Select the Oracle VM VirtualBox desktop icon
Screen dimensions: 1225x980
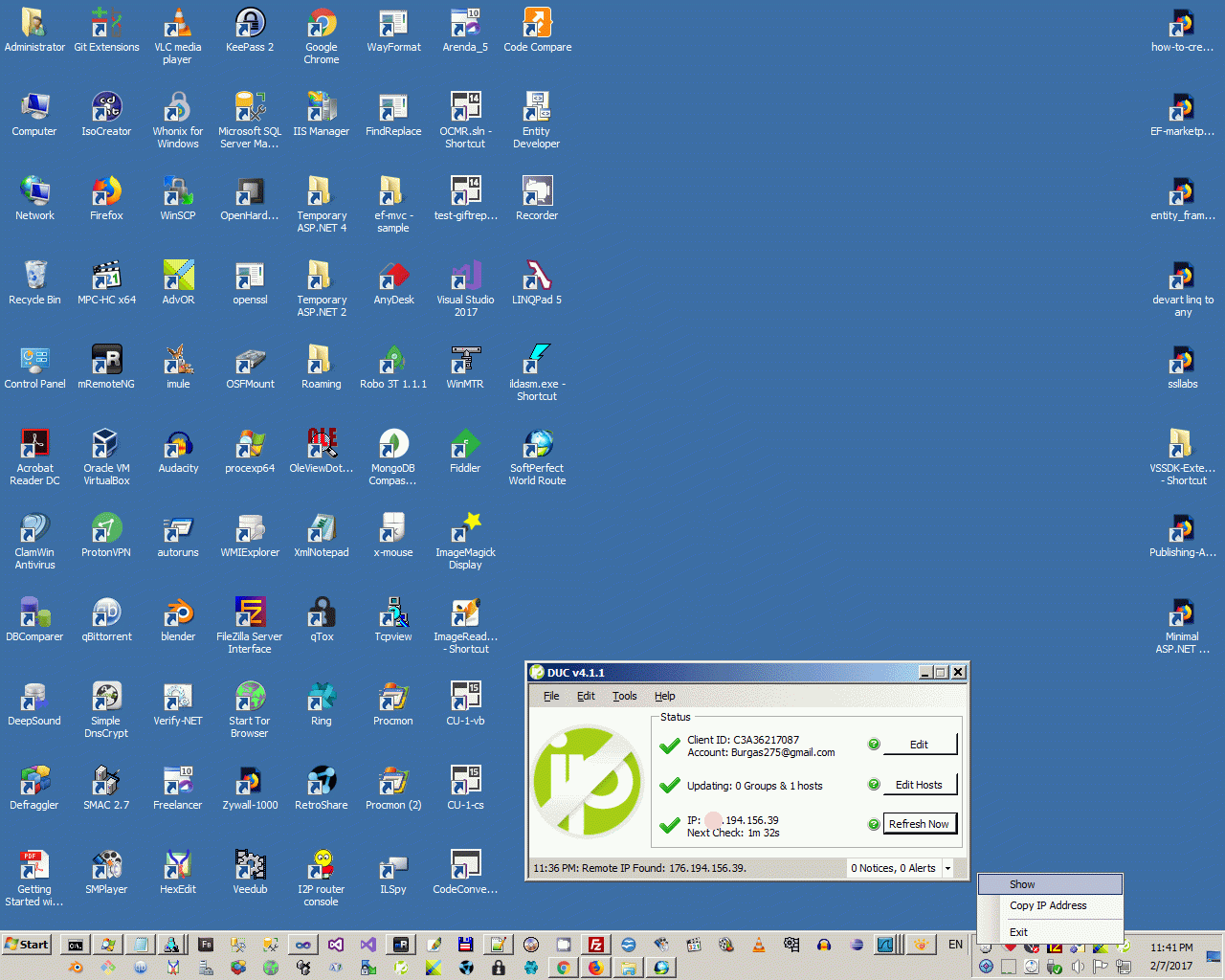tap(106, 457)
